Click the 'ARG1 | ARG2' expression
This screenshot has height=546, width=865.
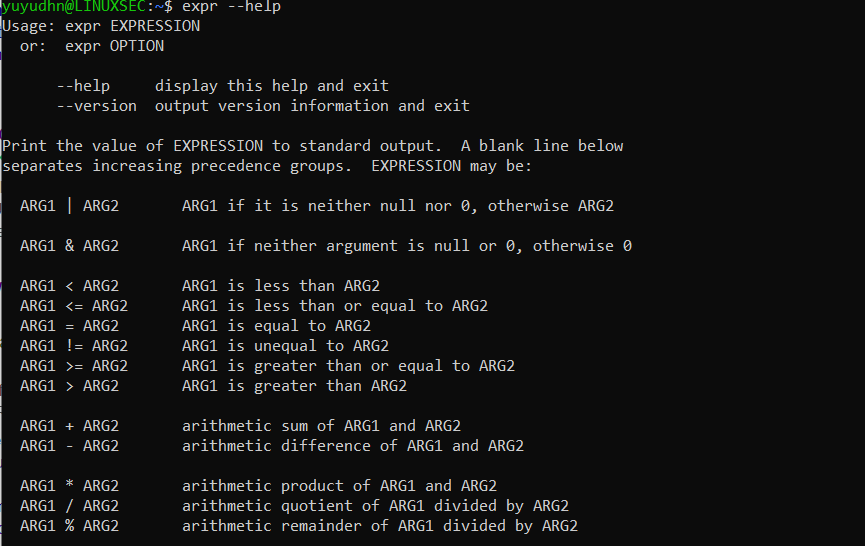[x=69, y=206]
